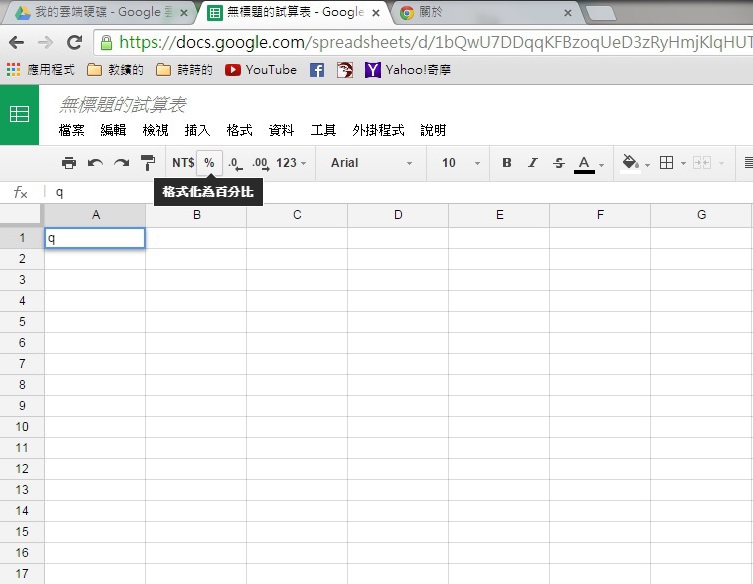The height and width of the screenshot is (584, 753).
Task: Open the 編輯 menu
Action: pyautogui.click(x=113, y=130)
